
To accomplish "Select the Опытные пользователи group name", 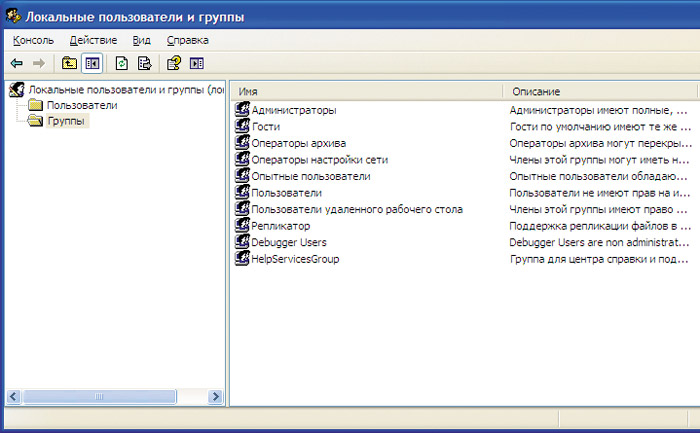I will point(311,176).
